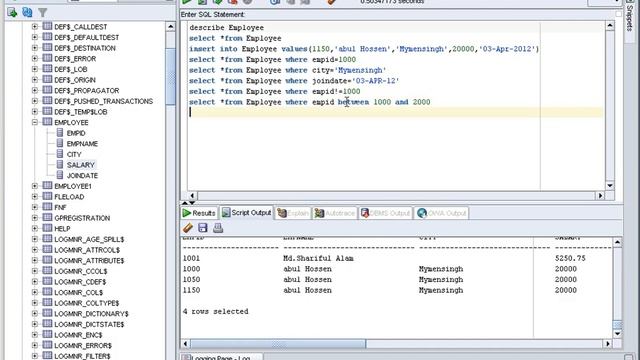
Task: Expand the EMPLOYEE1 table node
Action: [35, 186]
